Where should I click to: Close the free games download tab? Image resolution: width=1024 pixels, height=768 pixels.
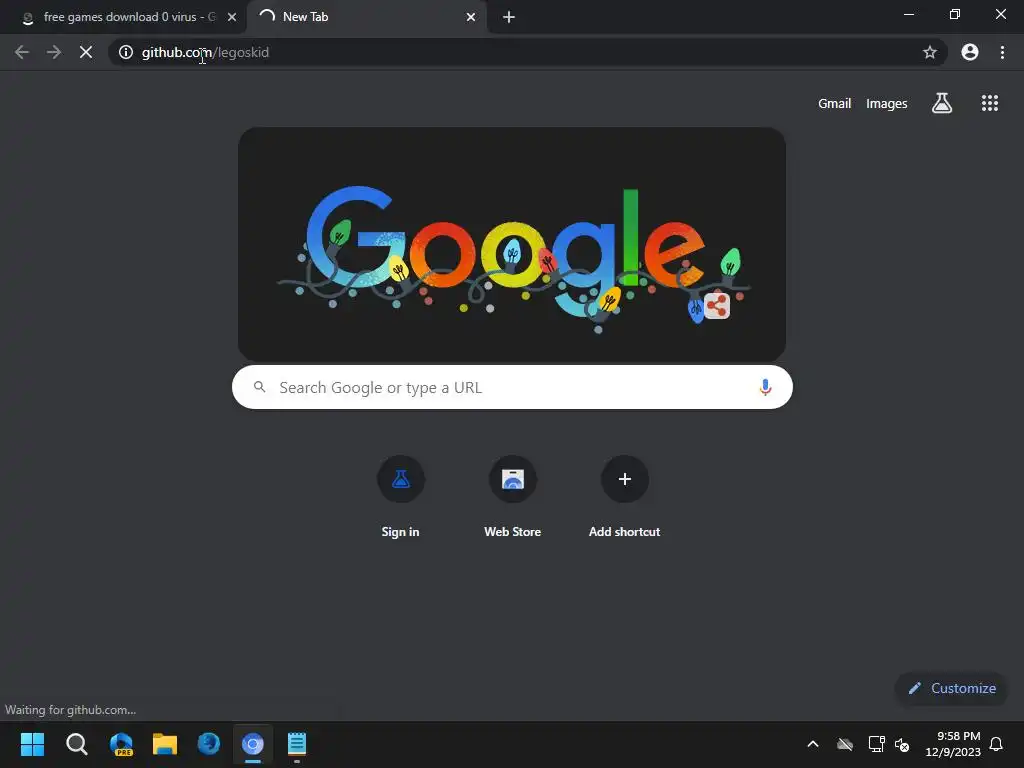(232, 17)
